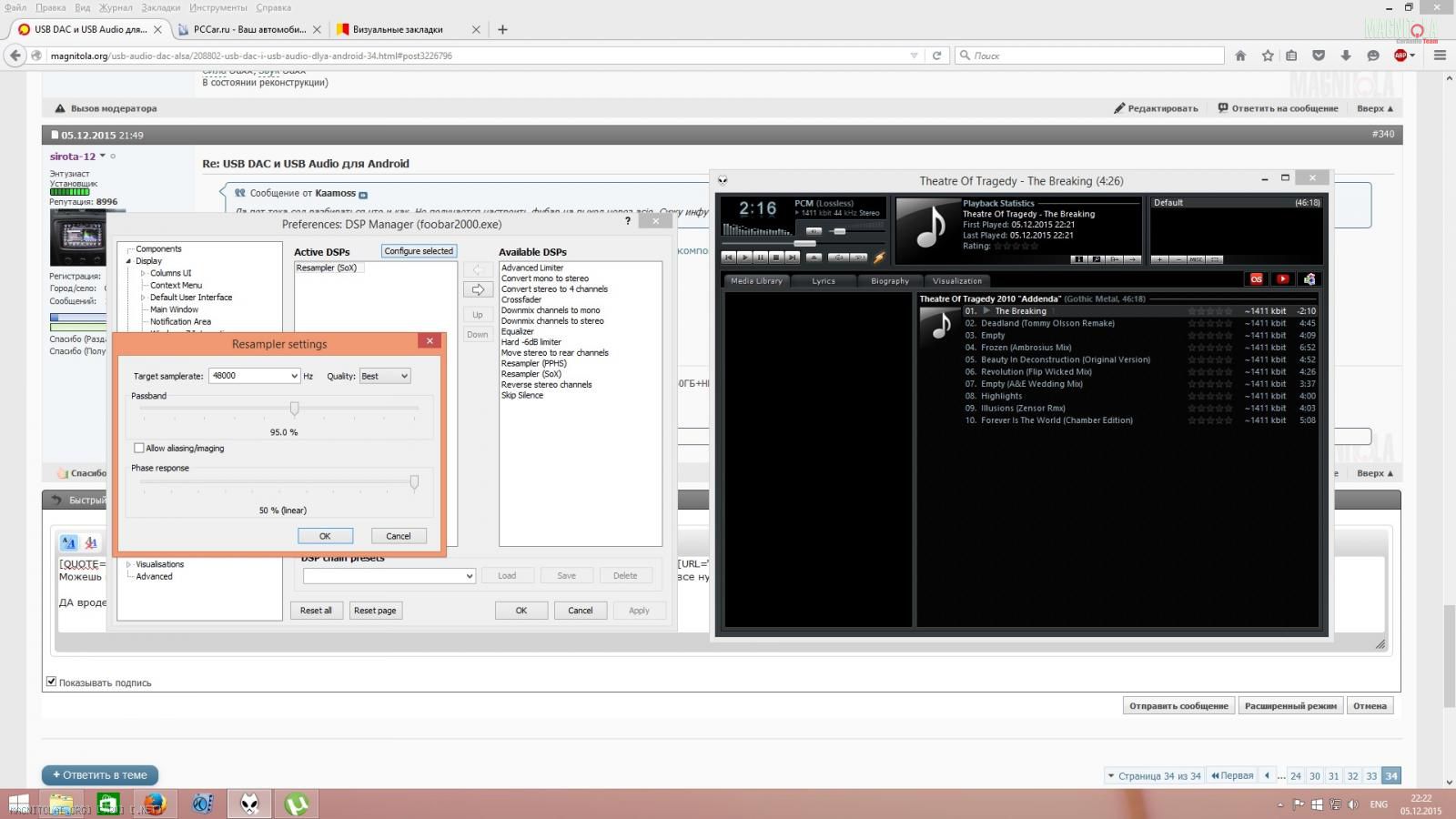The image size is (1456, 819).
Task: Open the Firefox downloads arrow
Action: tap(1346, 56)
